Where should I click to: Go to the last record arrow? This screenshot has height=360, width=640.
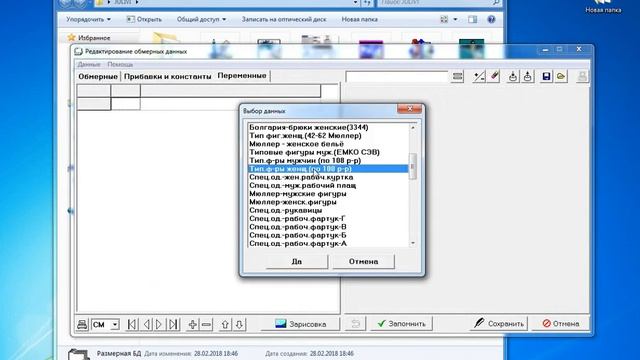click(173, 324)
